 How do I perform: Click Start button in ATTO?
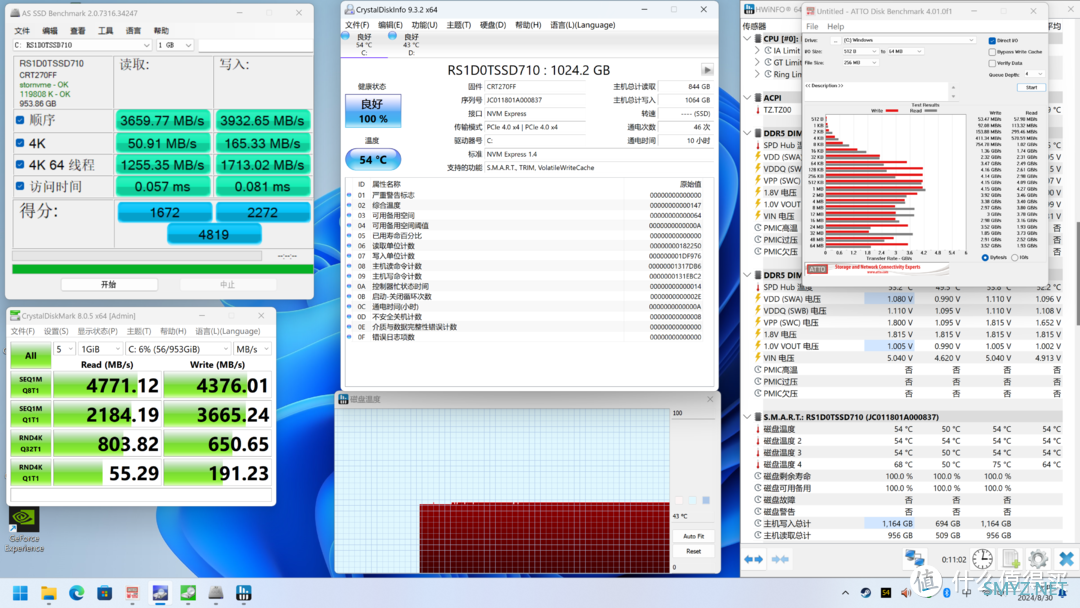(1031, 87)
